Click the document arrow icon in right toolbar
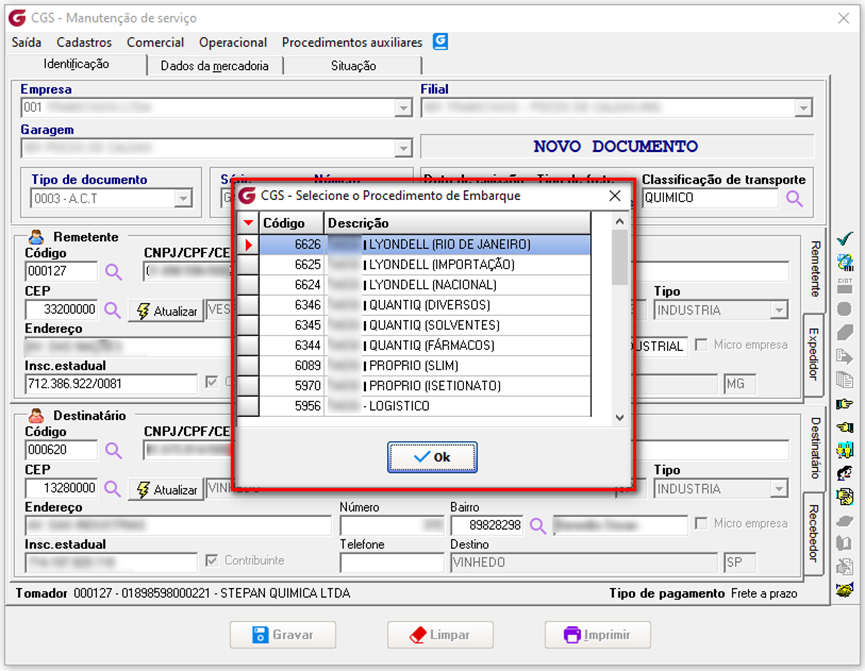This screenshot has height=671, width=865. [x=845, y=356]
